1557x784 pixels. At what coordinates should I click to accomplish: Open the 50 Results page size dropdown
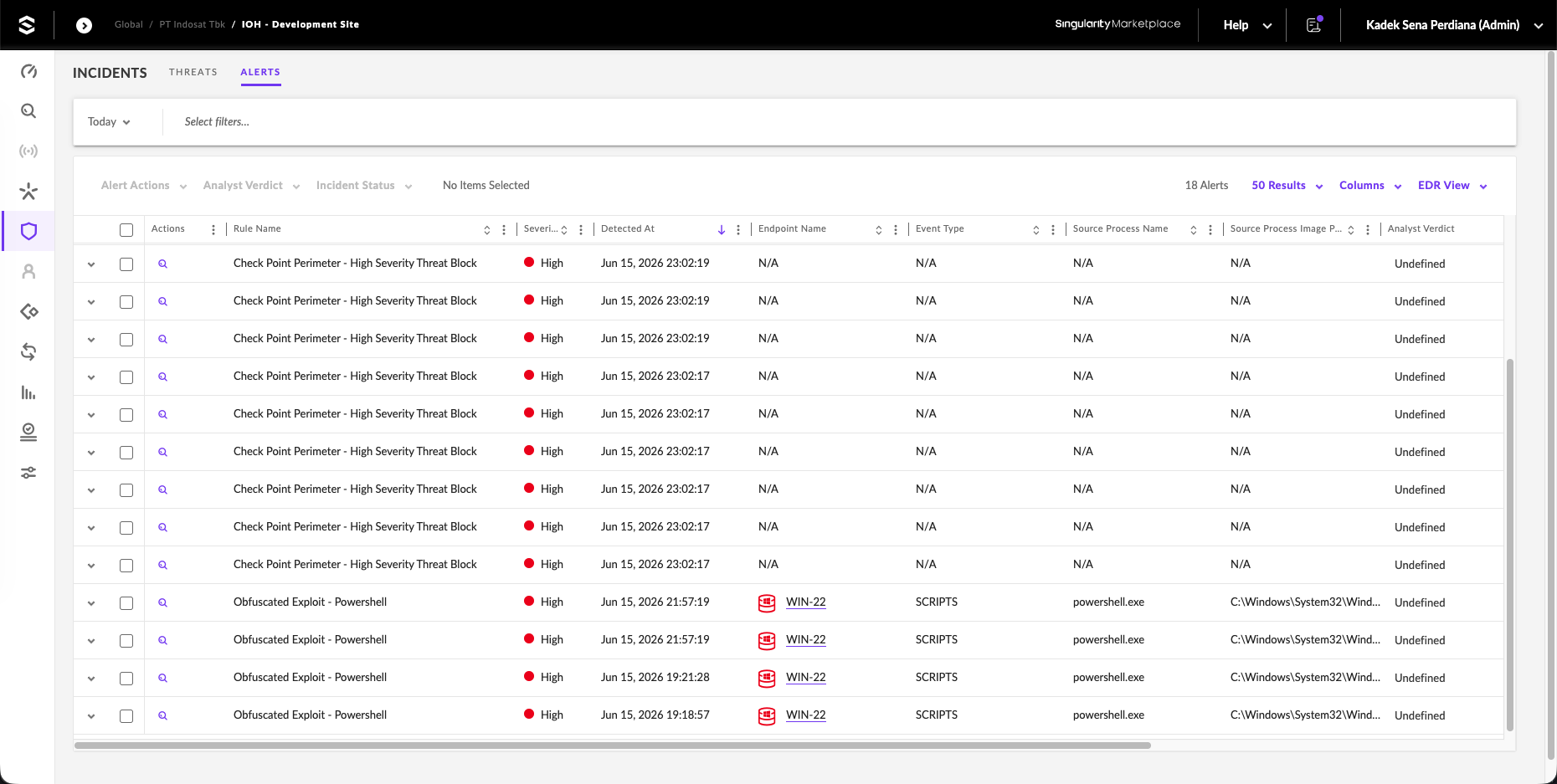tap(1287, 186)
